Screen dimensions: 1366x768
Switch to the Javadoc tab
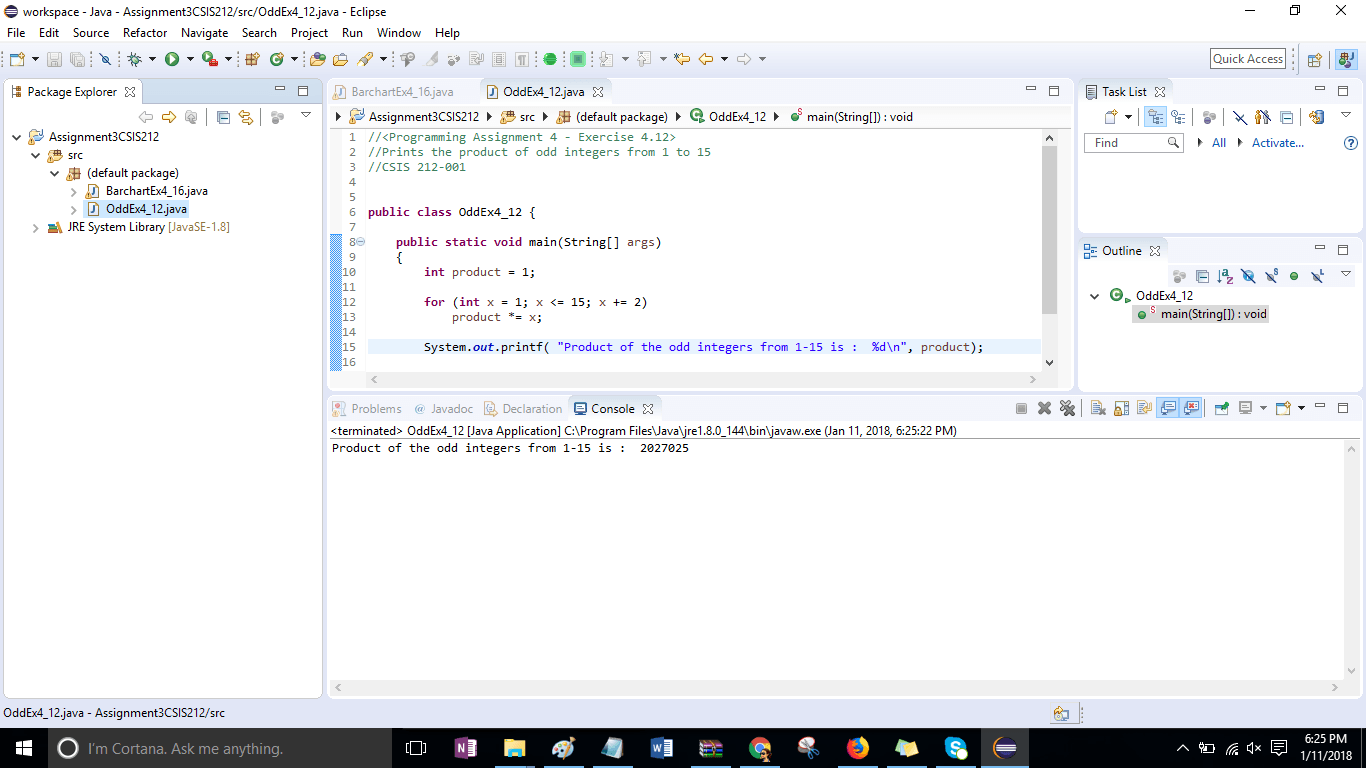[x=443, y=409]
